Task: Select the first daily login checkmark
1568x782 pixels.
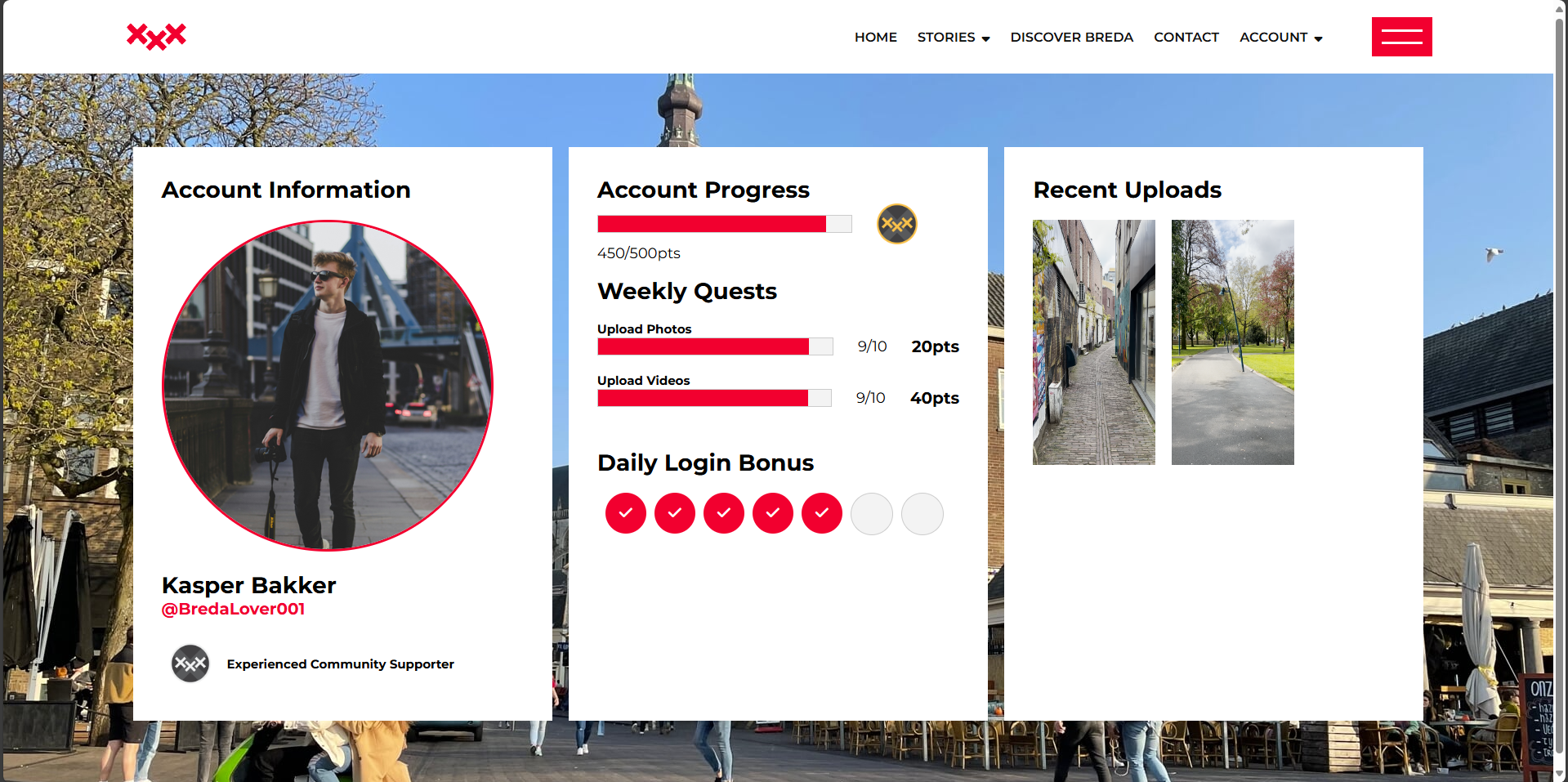Action: [625, 513]
